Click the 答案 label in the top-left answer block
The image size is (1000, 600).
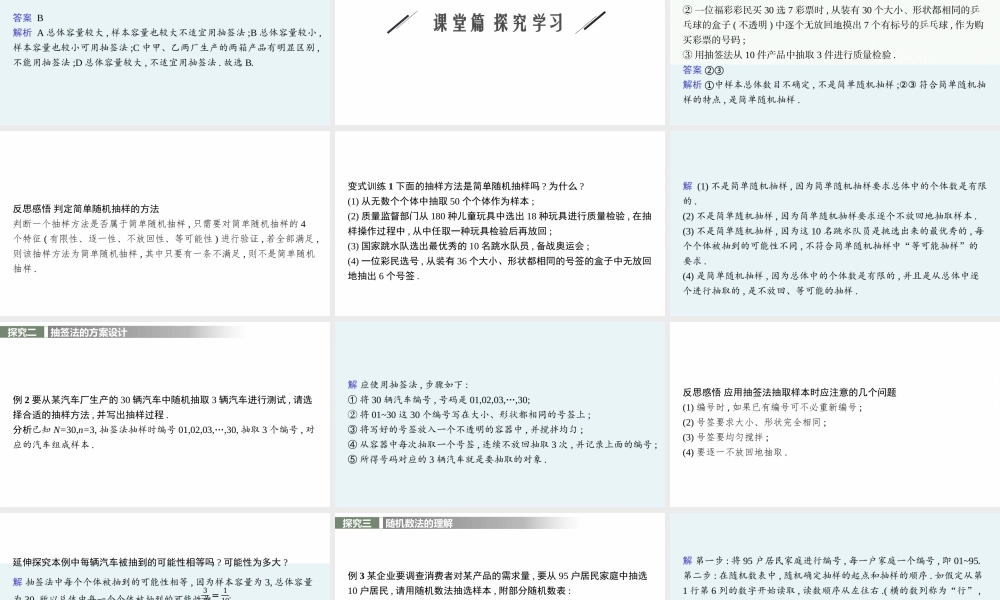point(22,17)
